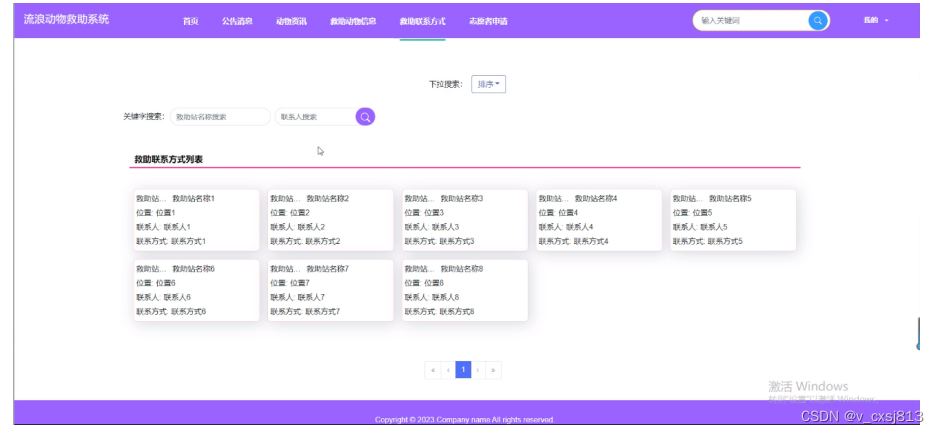
Task: Click the text 联系方式: 联系方式6
Action: click(x=171, y=311)
